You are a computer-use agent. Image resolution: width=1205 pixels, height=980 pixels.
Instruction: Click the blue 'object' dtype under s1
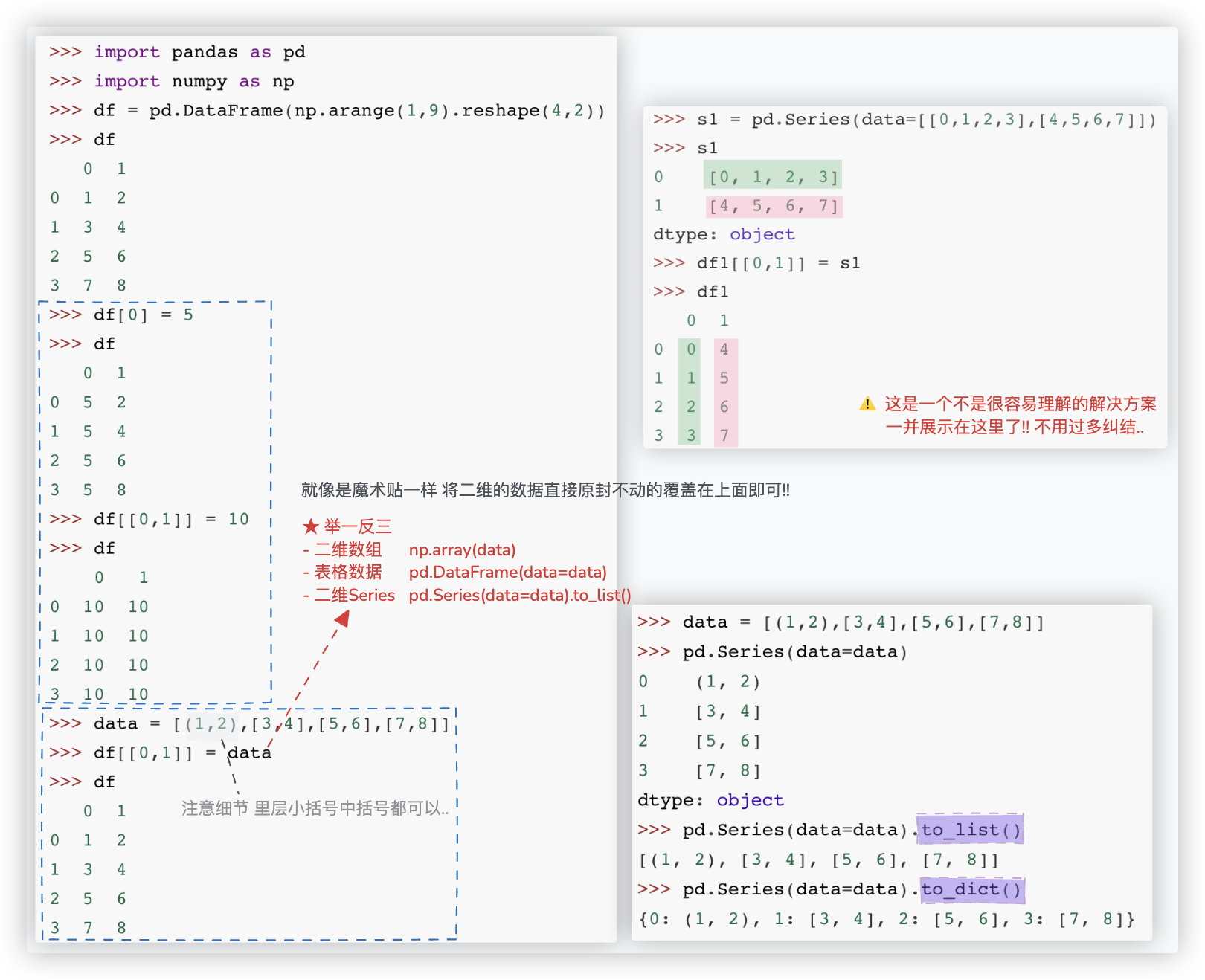[762, 234]
